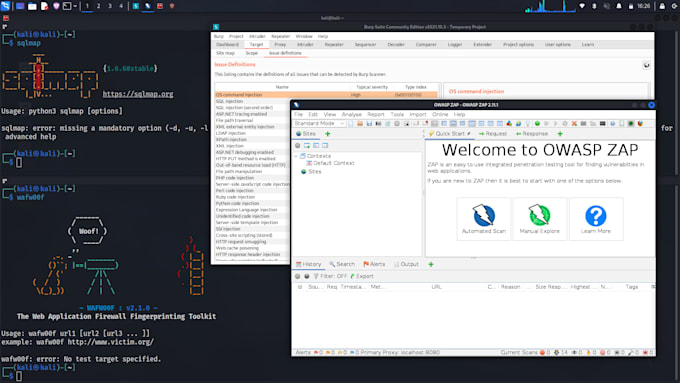Switch to workspace 2 in top panel
Image resolution: width=680 pixels, height=383 pixels.
(x=98, y=6)
